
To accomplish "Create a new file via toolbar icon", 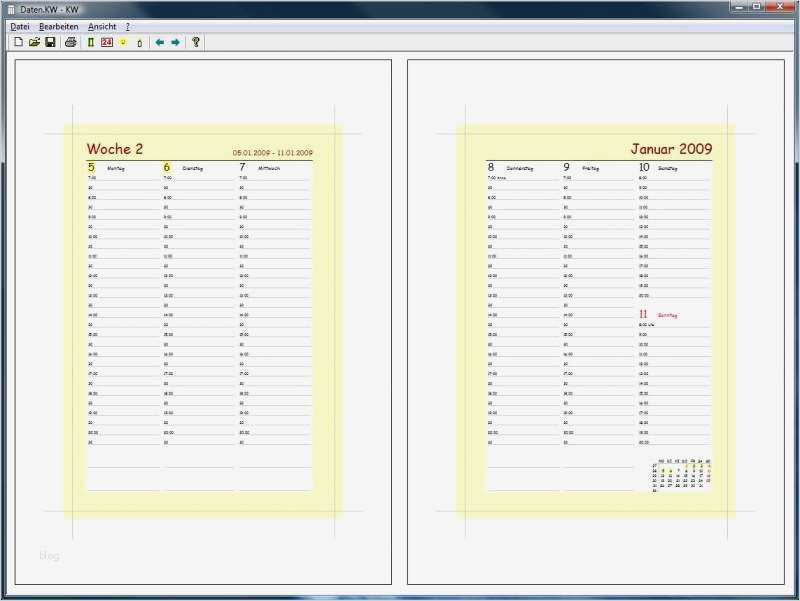I will pos(18,42).
